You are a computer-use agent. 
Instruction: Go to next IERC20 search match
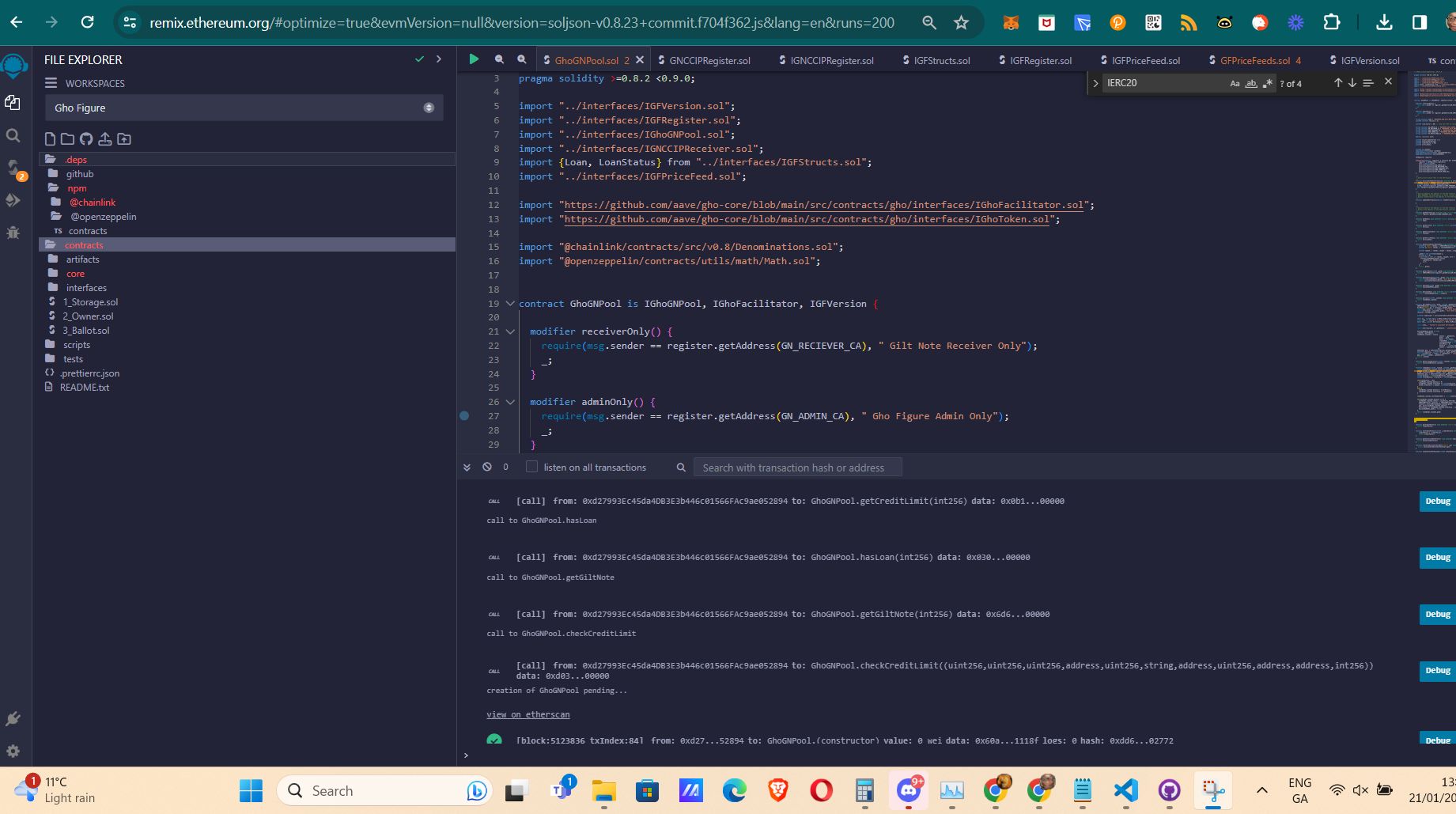point(1352,82)
